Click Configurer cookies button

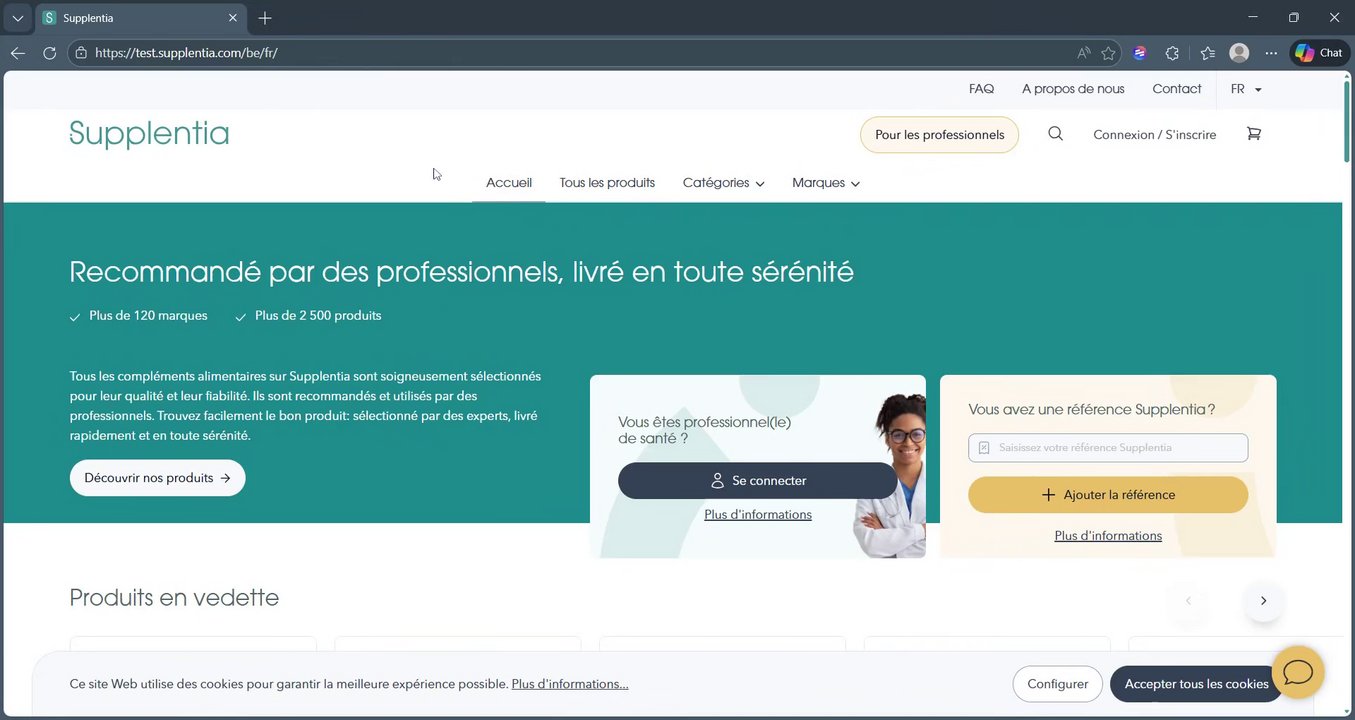(1057, 684)
